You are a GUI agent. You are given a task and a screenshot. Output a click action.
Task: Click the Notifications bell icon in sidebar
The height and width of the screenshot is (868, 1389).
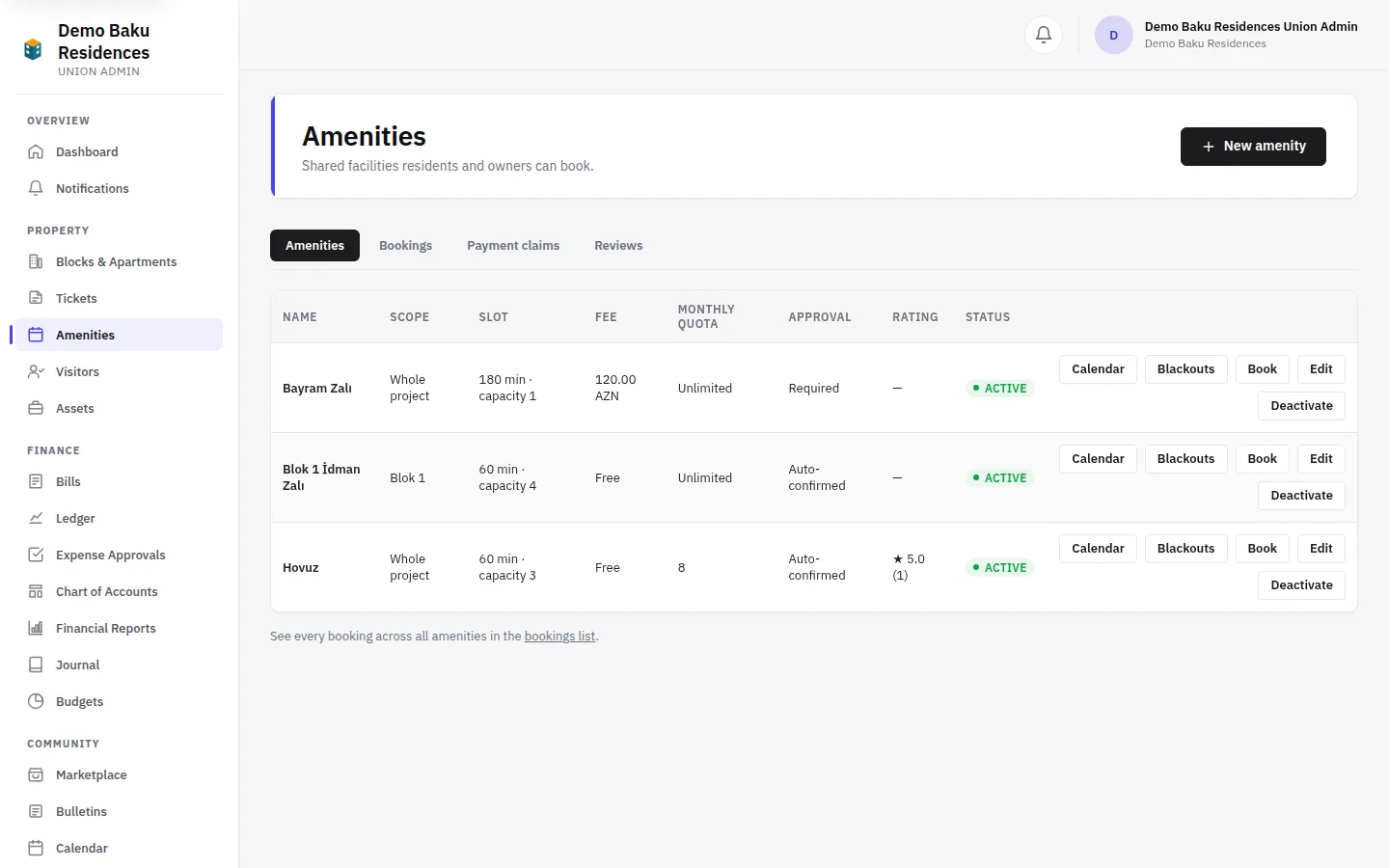point(36,188)
